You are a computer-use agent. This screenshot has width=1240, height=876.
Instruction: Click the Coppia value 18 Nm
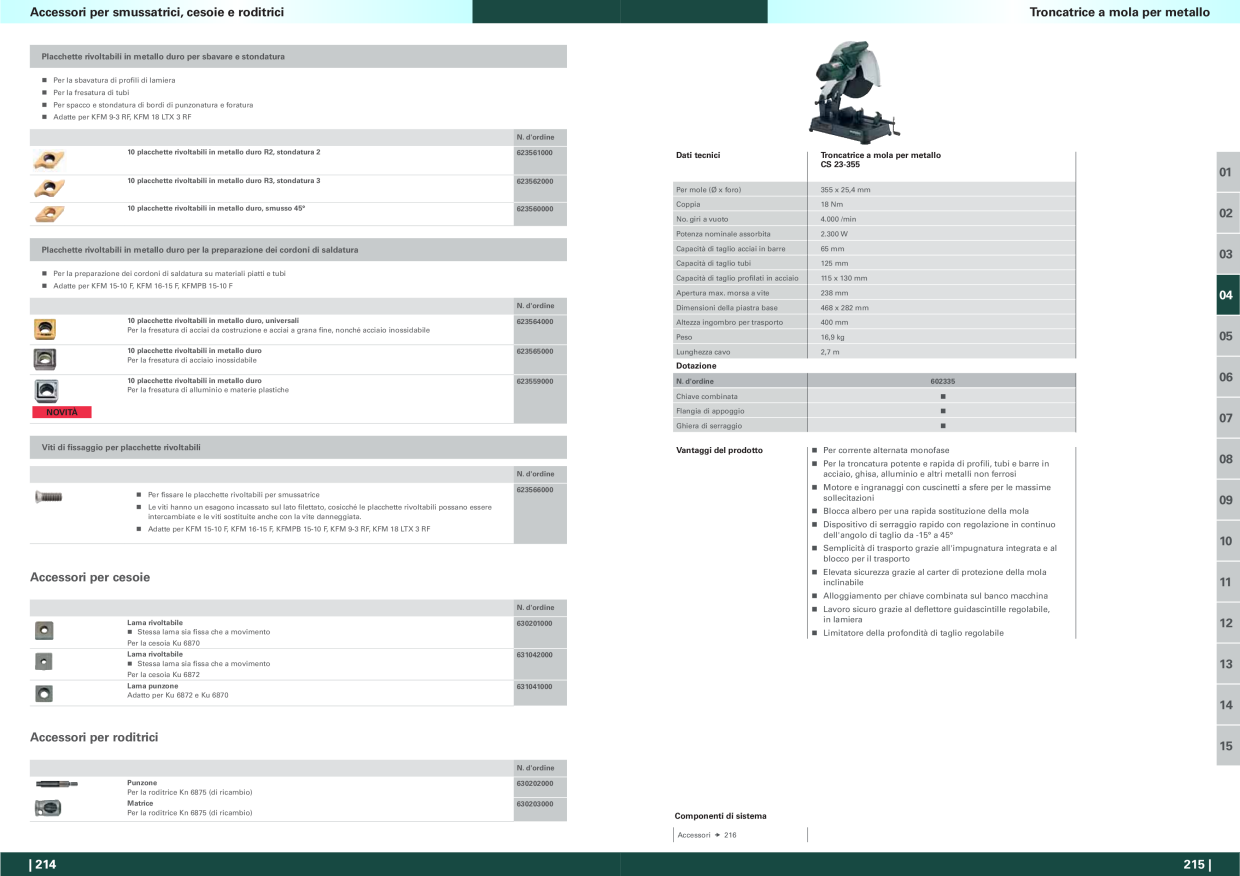click(x=832, y=204)
